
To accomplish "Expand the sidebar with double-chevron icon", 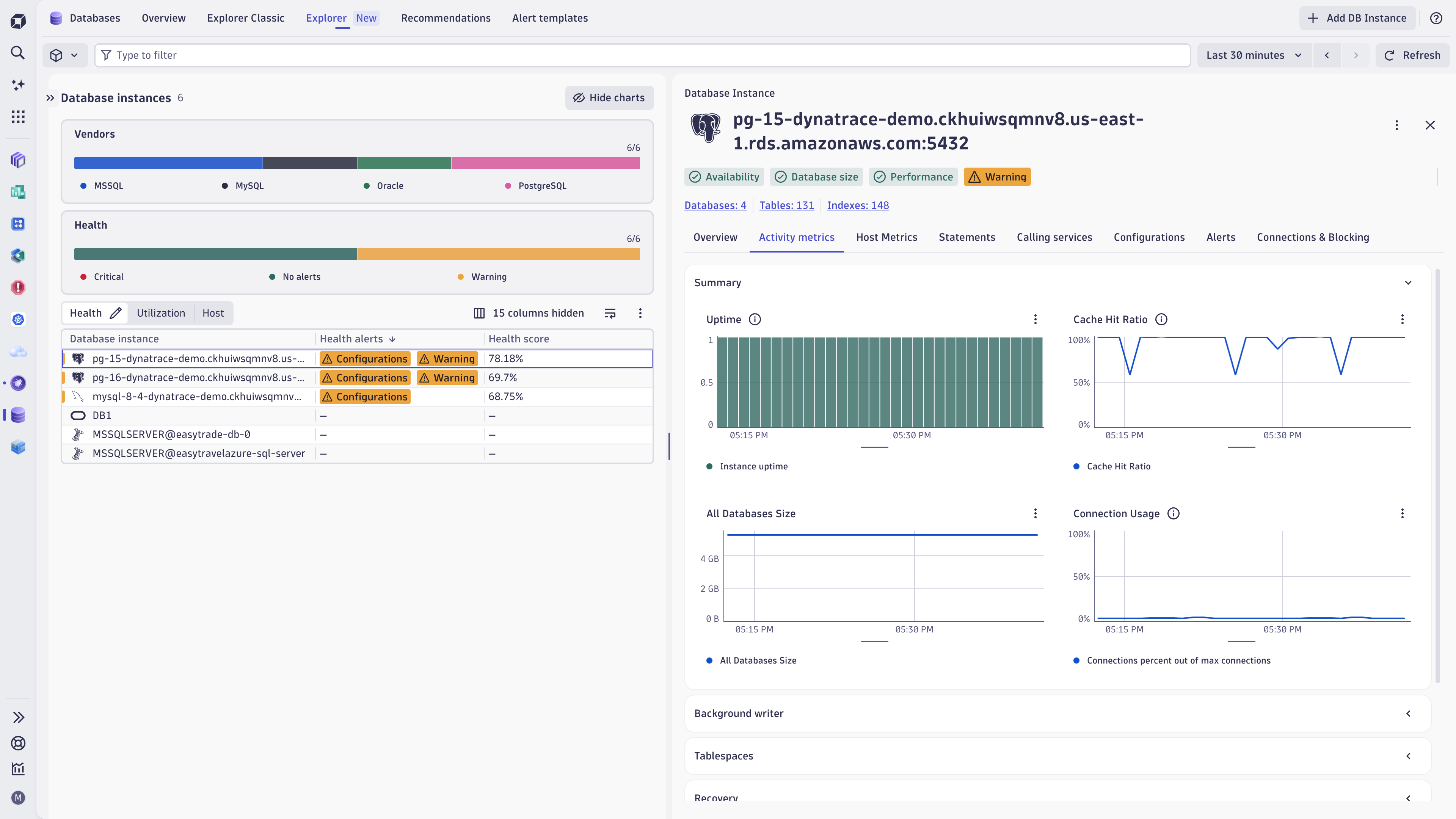I will [x=18, y=717].
